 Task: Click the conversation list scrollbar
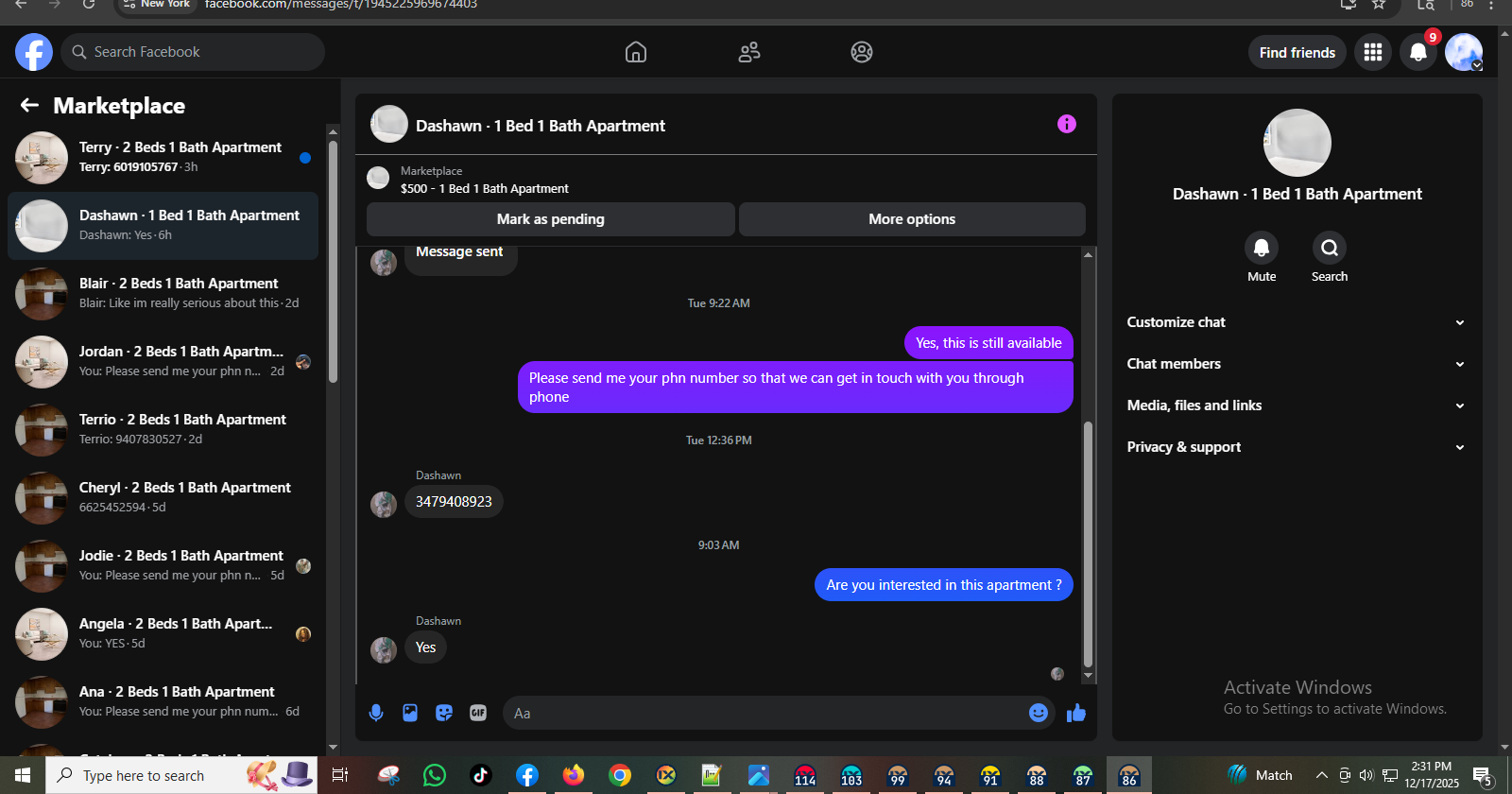333,261
